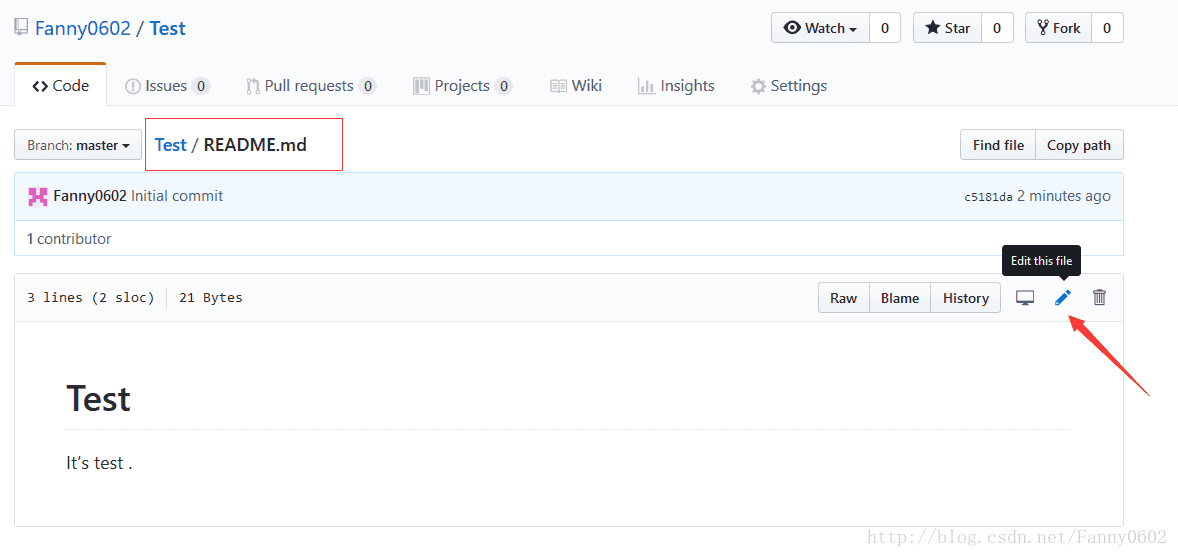Image resolution: width=1178 pixels, height=557 pixels.
Task: Expand the Branch: master selector
Action: click(x=78, y=145)
